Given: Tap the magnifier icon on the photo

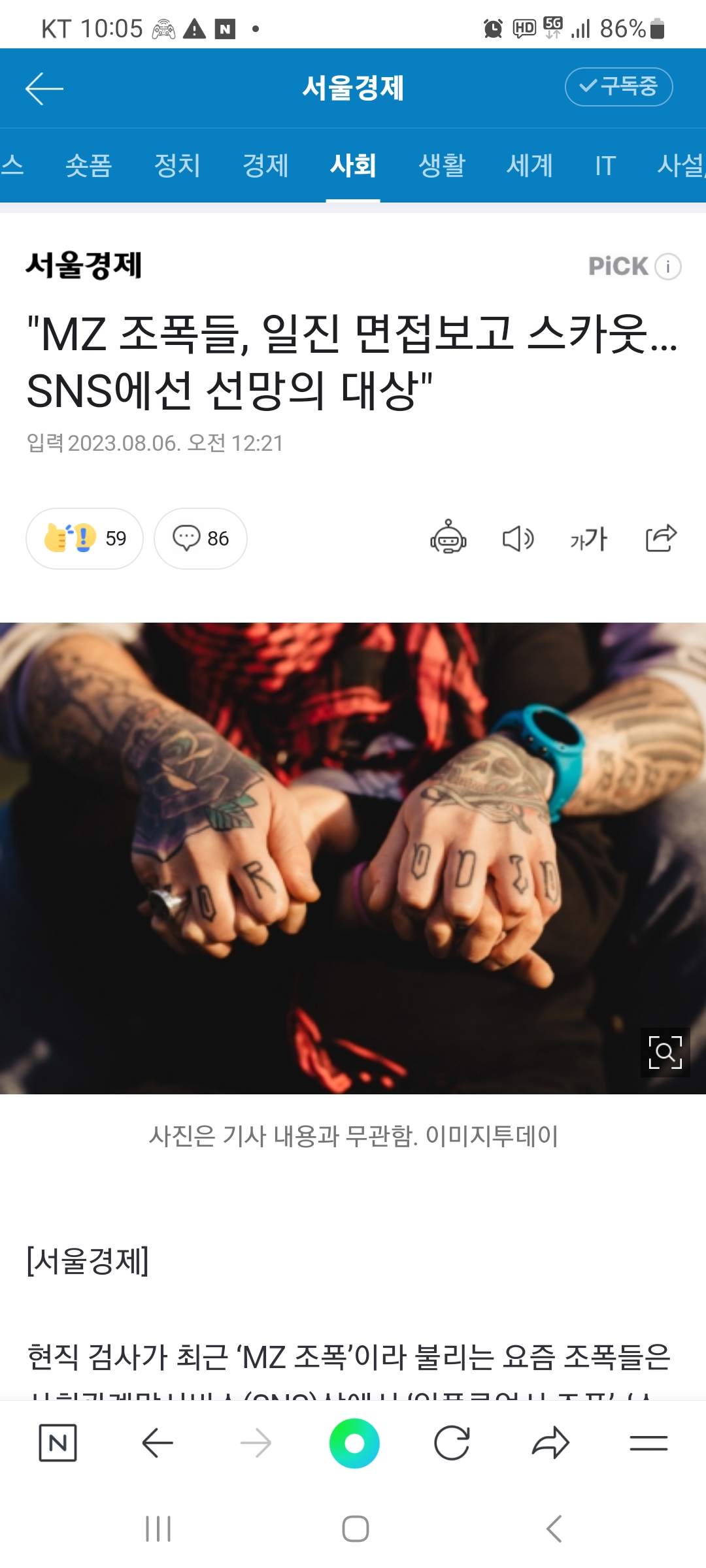Looking at the screenshot, I should pyautogui.click(x=665, y=1052).
